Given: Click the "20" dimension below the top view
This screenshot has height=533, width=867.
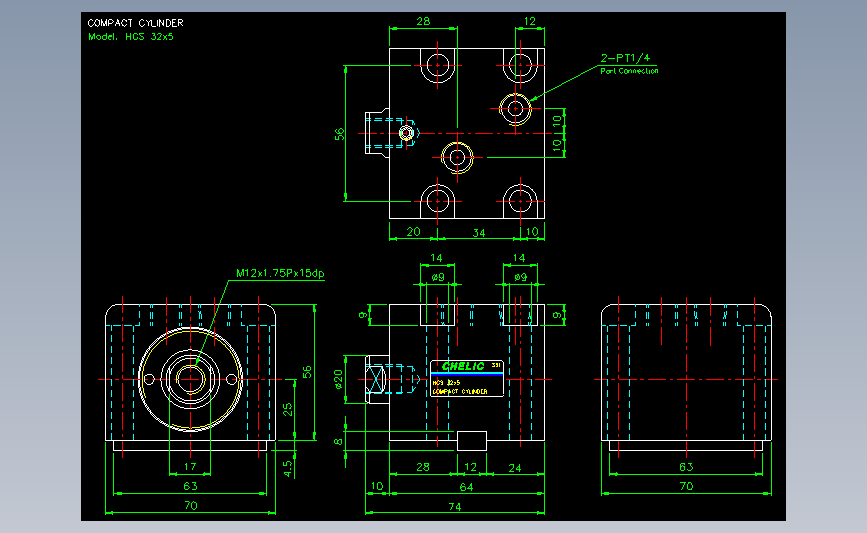Looking at the screenshot, I should [413, 232].
